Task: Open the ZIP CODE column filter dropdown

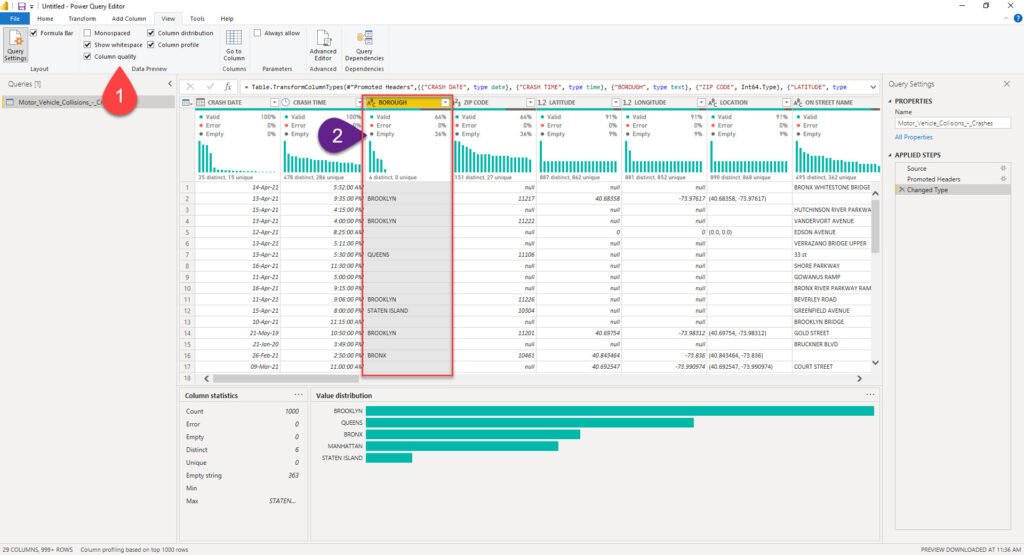Action: point(530,103)
